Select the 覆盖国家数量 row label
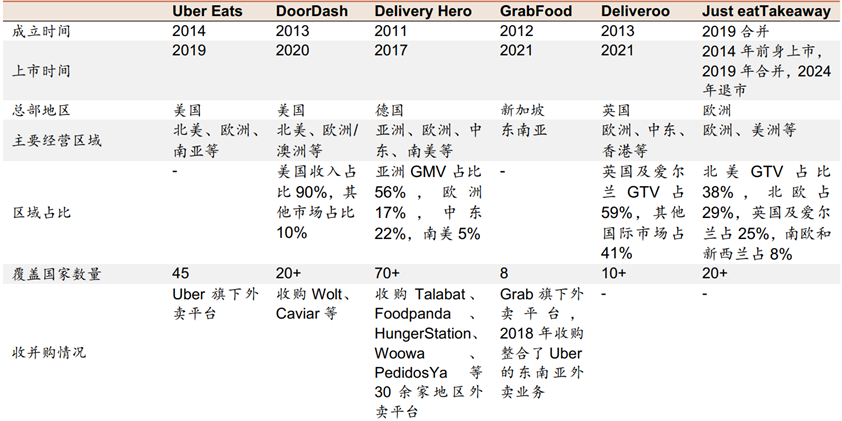The width and height of the screenshot is (842, 421). [x=57, y=273]
